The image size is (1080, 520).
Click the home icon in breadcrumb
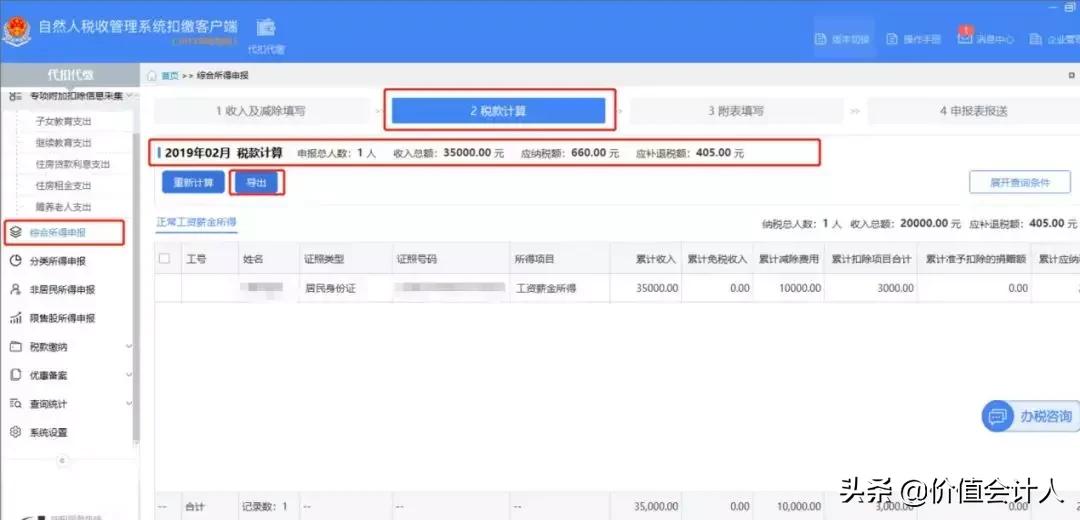point(152,75)
